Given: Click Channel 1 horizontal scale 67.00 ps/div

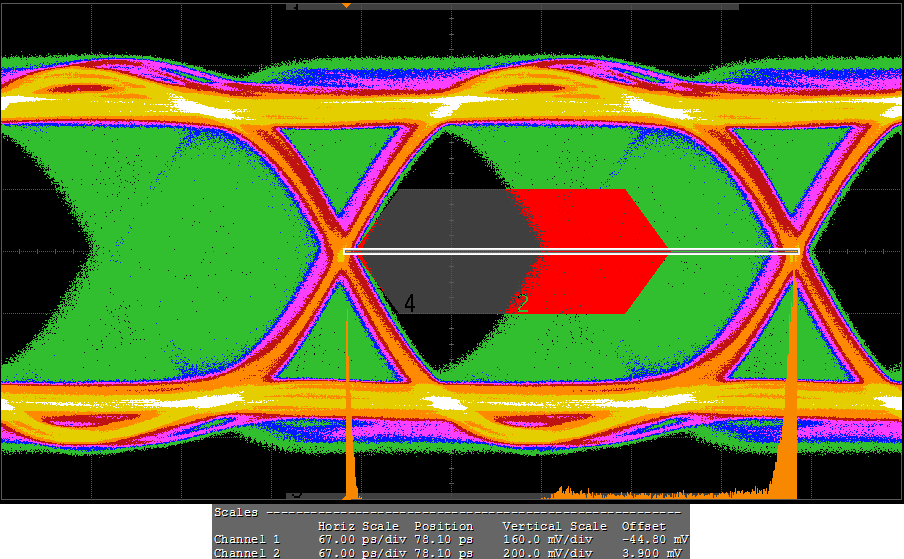Looking at the screenshot, I should [x=361, y=539].
